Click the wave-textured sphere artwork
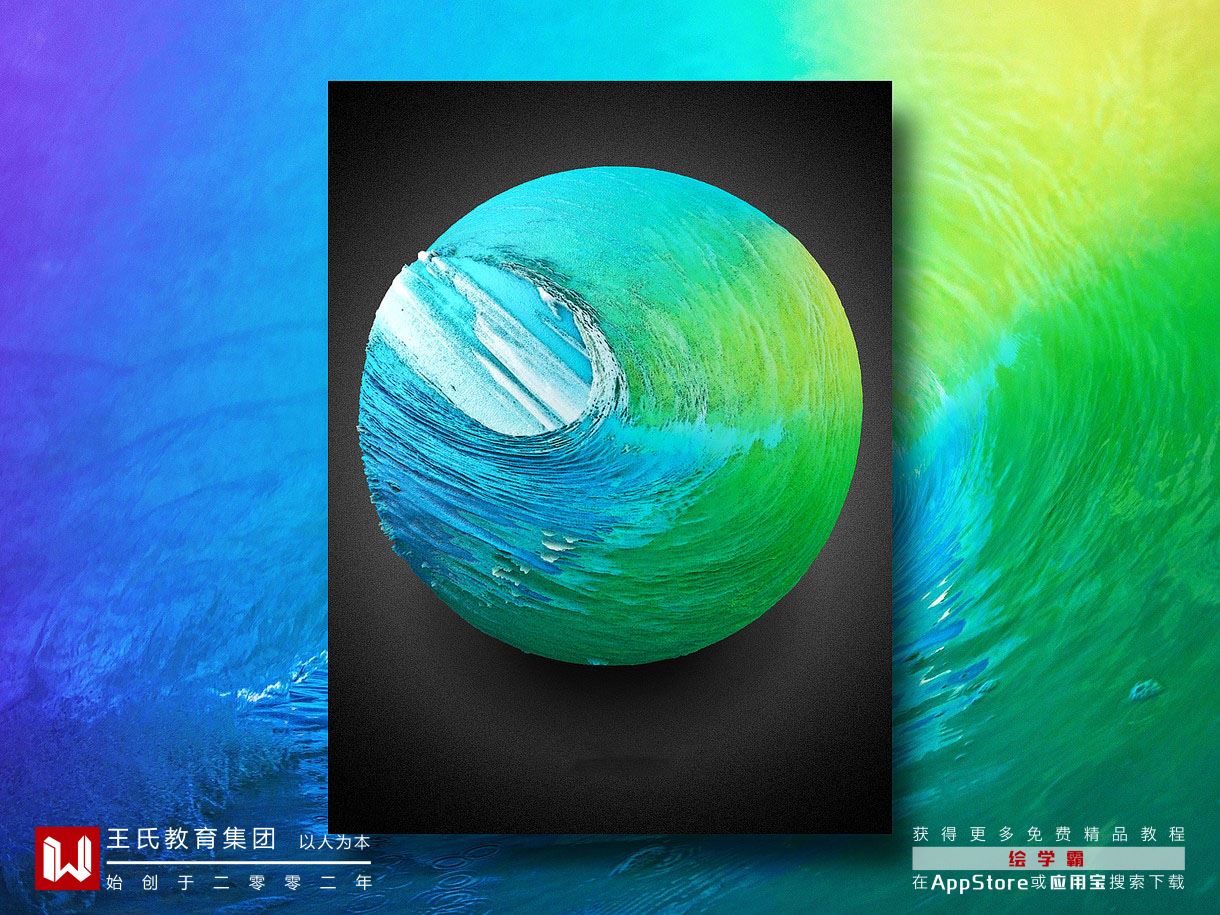Screen dimensions: 1220x915 609,415
